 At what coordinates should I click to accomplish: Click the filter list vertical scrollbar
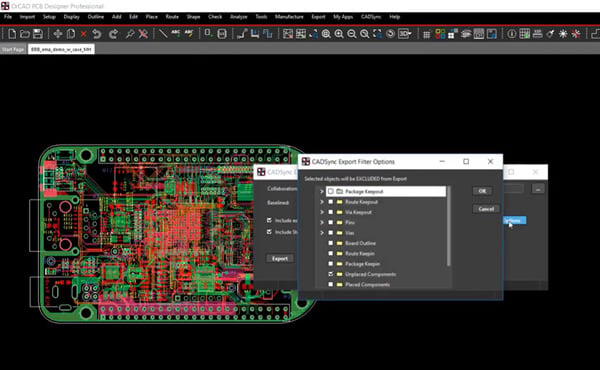pyautogui.click(x=449, y=227)
